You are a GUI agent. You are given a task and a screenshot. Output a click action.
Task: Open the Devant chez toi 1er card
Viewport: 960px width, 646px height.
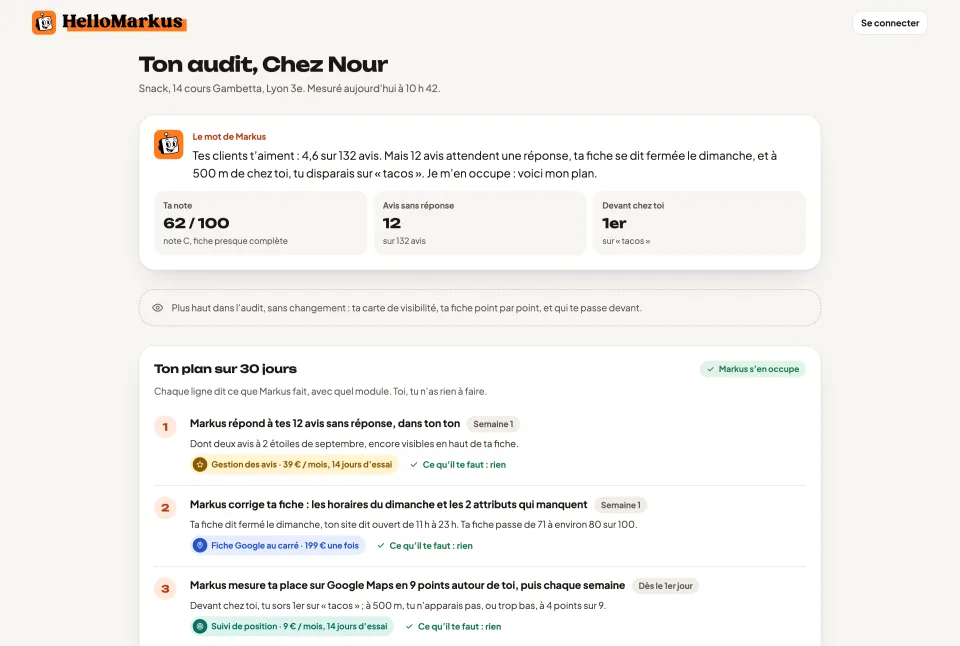699,223
